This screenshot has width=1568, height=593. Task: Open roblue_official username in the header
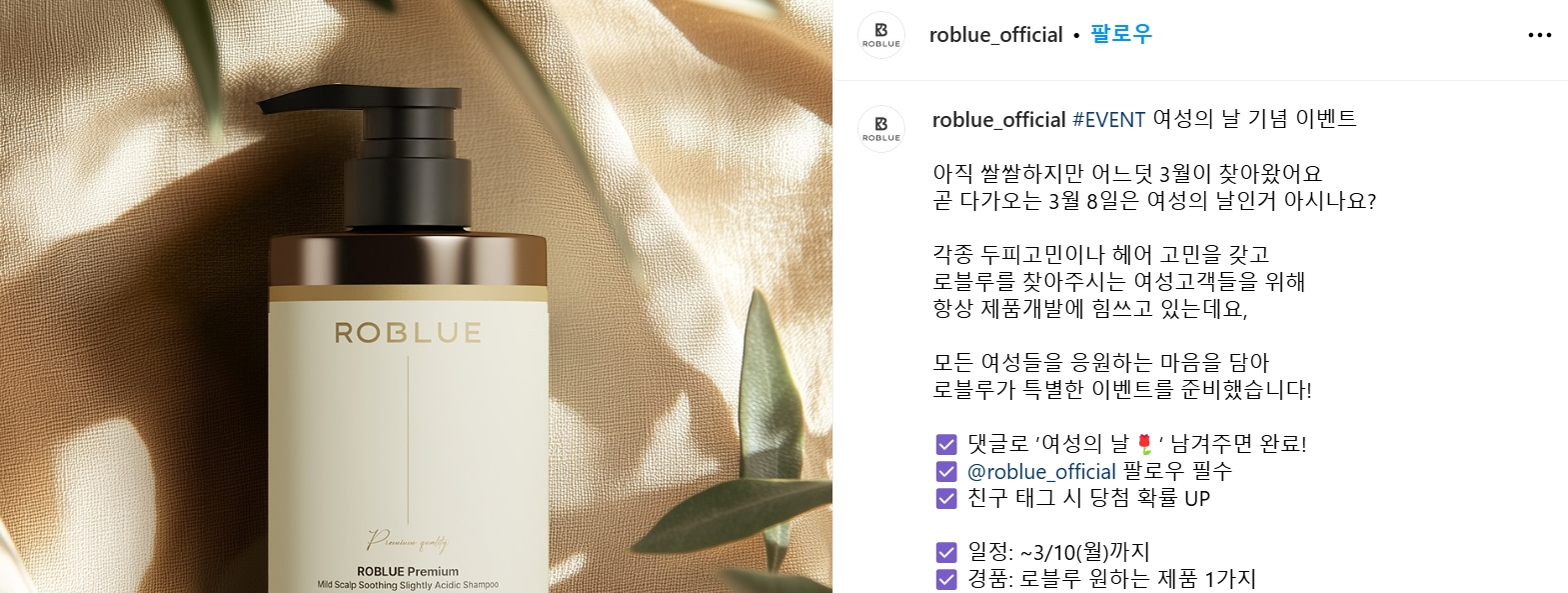(x=995, y=35)
